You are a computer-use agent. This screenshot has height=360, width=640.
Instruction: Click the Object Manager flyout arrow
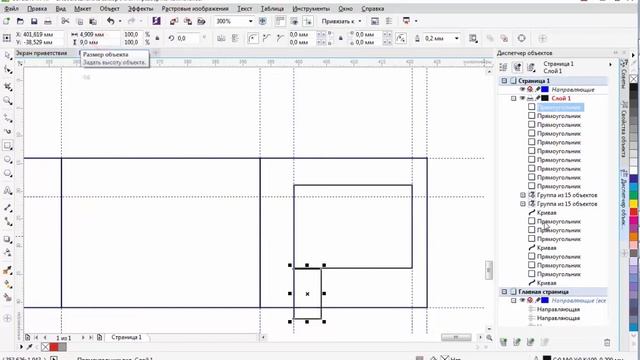point(611,64)
